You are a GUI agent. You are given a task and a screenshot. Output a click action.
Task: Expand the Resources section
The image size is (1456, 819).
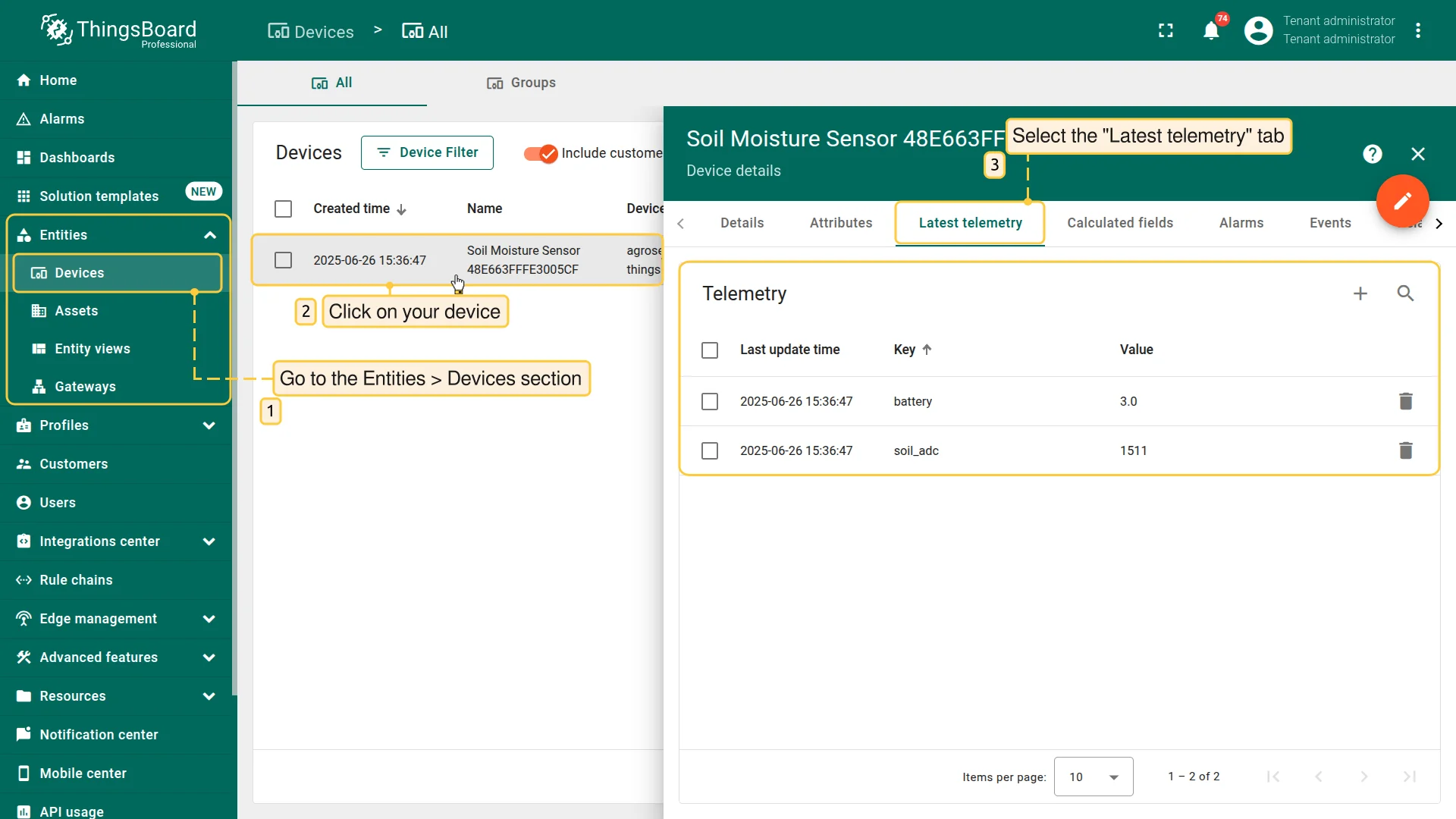click(x=209, y=696)
